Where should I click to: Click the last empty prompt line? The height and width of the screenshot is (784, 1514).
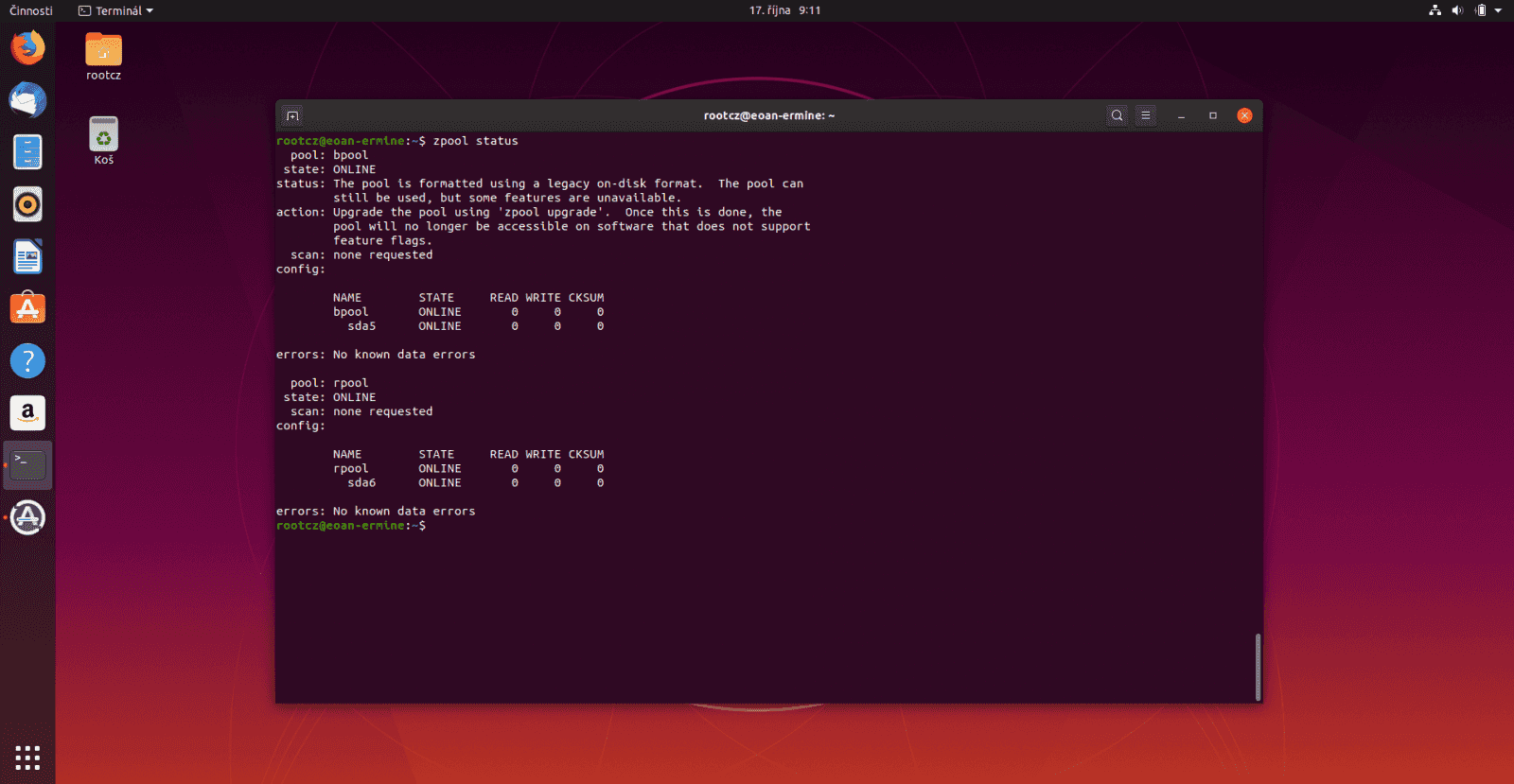point(351,526)
